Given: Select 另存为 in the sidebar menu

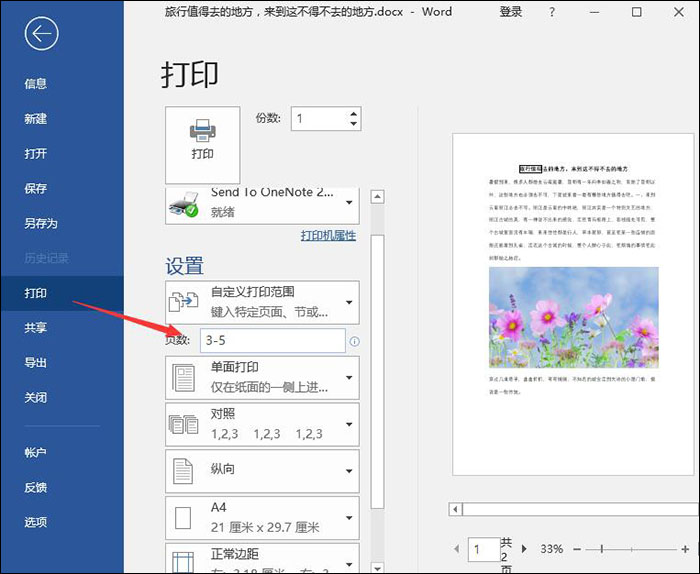Looking at the screenshot, I should (41, 223).
